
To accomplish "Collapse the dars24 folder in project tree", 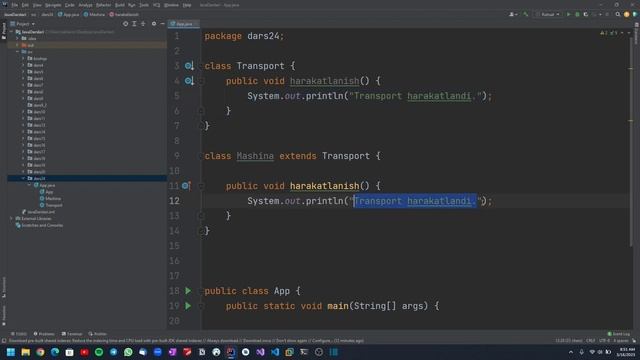I will coord(23,178).
